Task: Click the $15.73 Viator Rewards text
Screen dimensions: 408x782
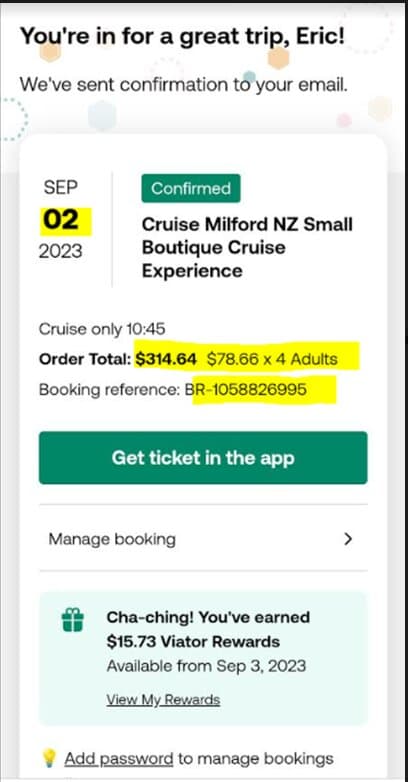Action: tap(193, 641)
